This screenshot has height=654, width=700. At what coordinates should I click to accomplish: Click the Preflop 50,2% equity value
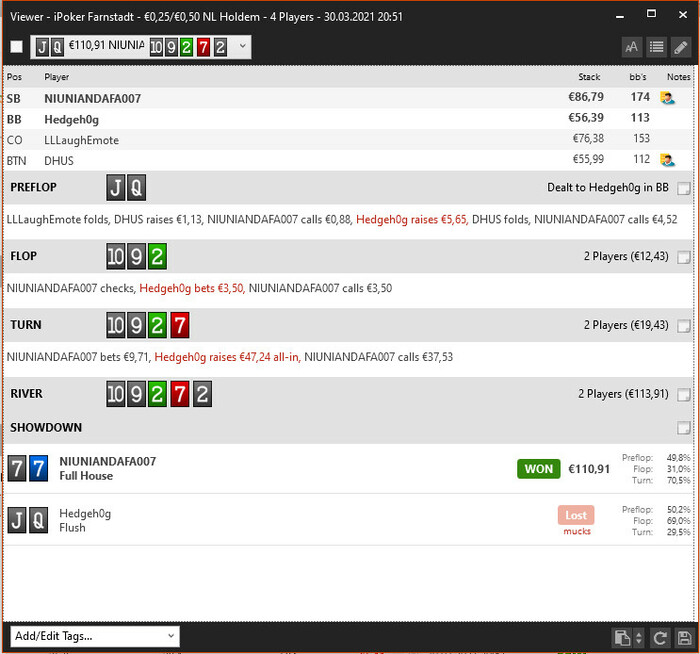click(x=678, y=509)
